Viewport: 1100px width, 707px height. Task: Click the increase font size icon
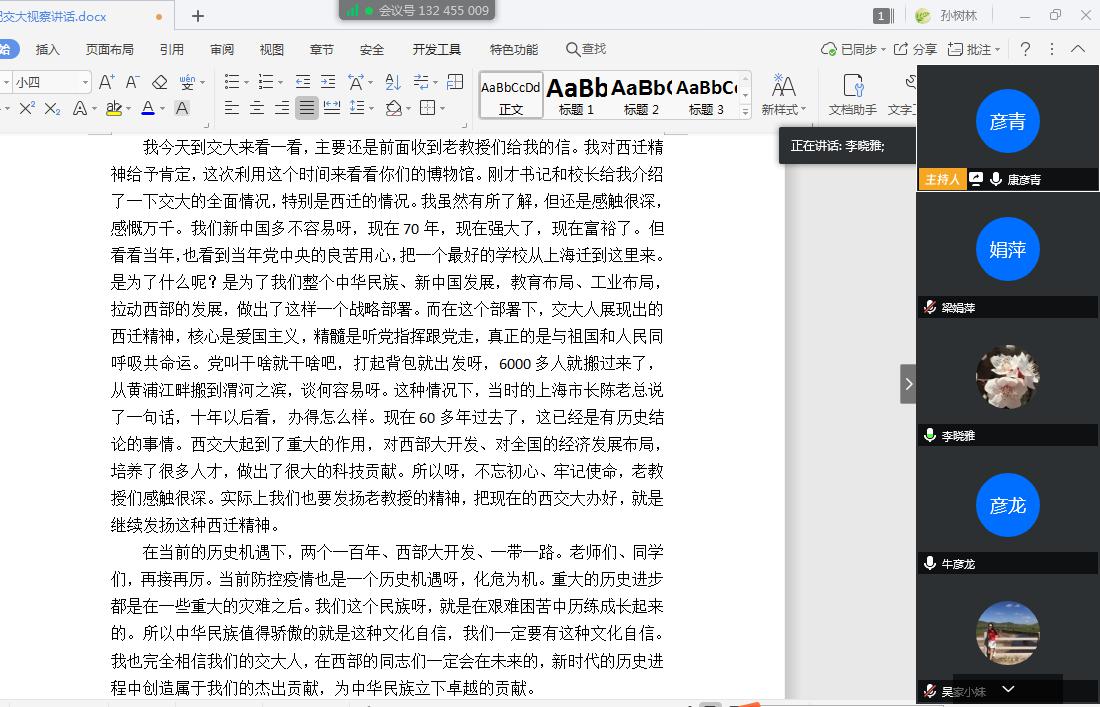point(106,82)
